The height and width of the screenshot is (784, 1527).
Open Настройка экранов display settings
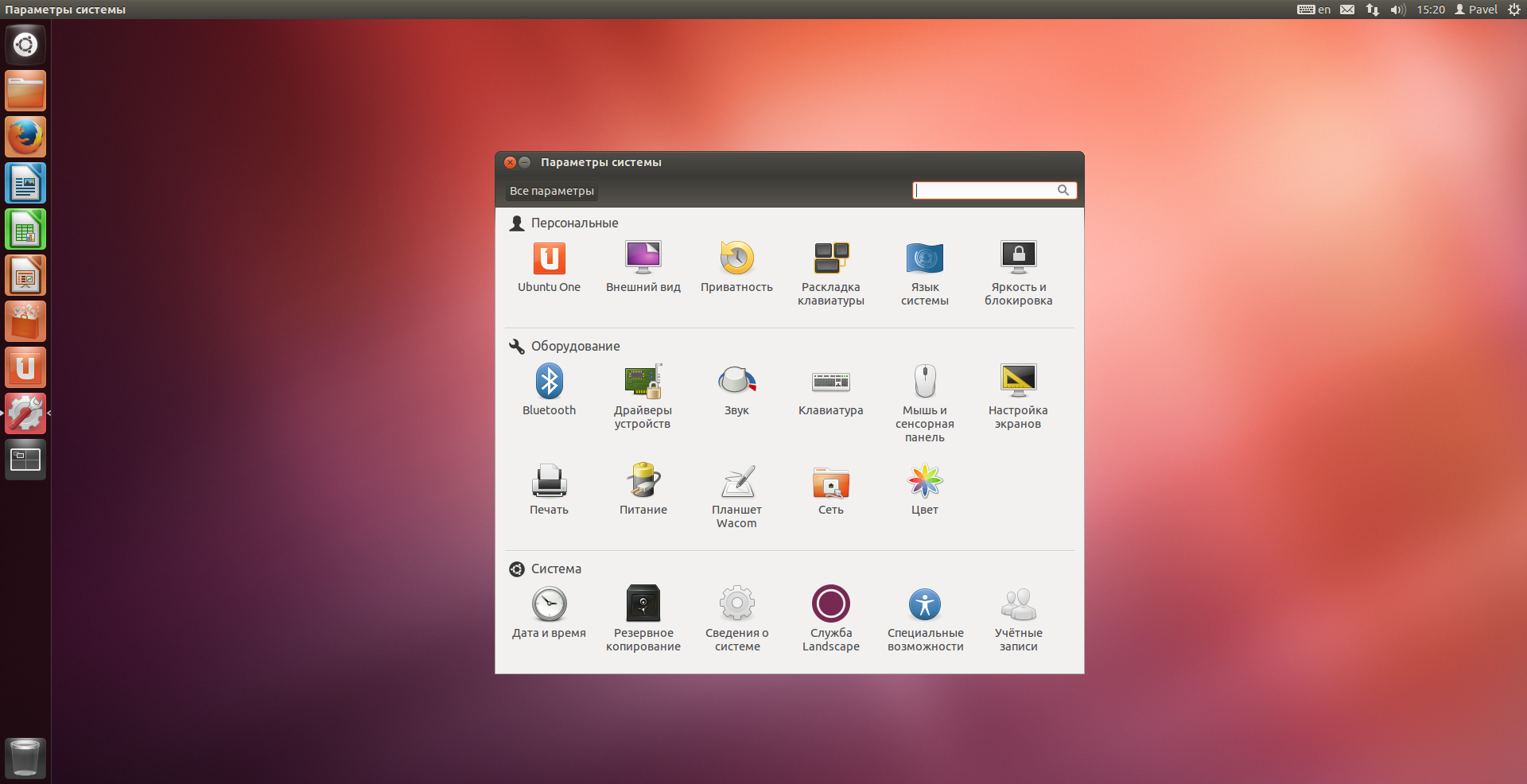(1018, 397)
